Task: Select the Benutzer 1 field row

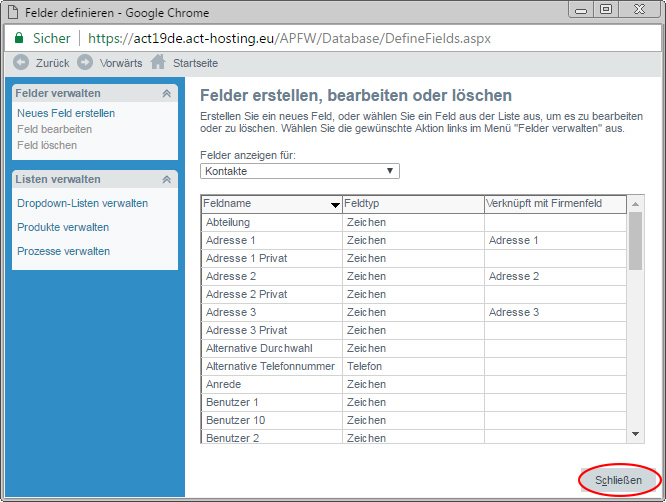Action: (413, 402)
